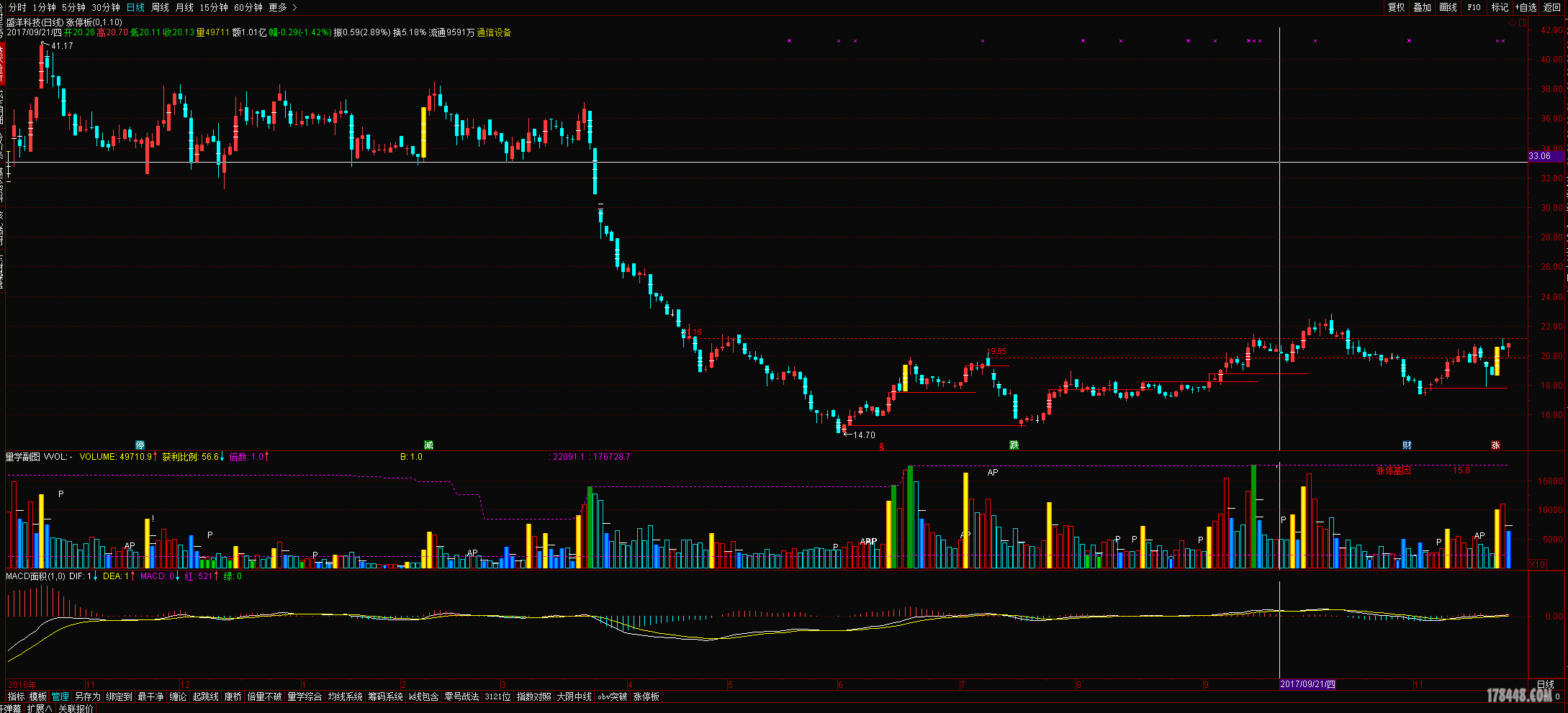The image size is (1568, 713).
Task: Apply the obv突破 template
Action: [x=613, y=696]
